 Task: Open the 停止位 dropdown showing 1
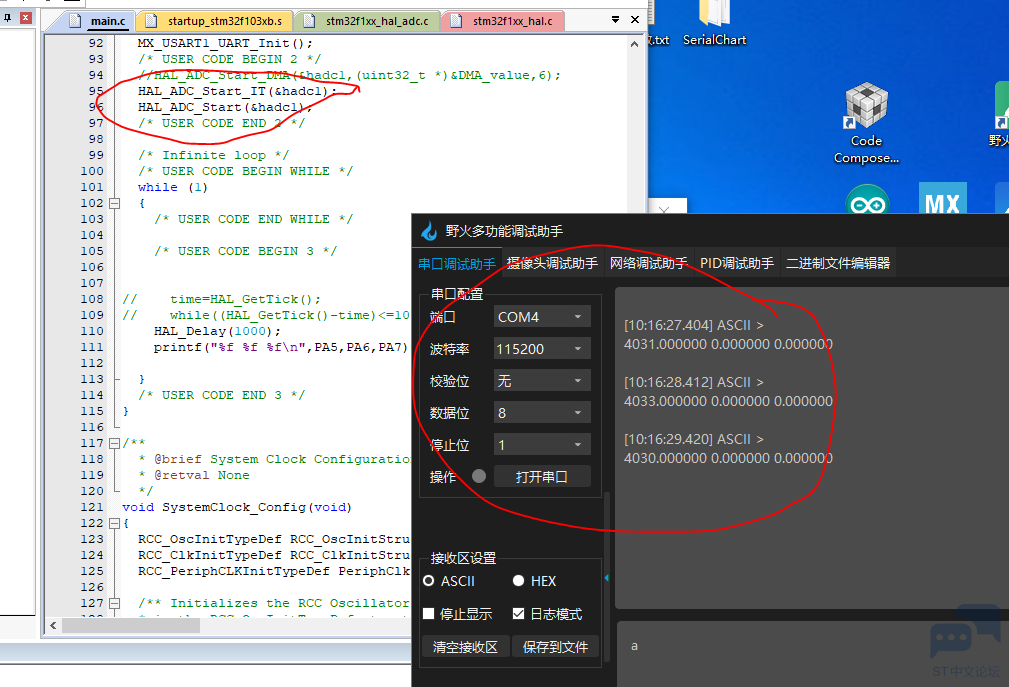tap(542, 444)
